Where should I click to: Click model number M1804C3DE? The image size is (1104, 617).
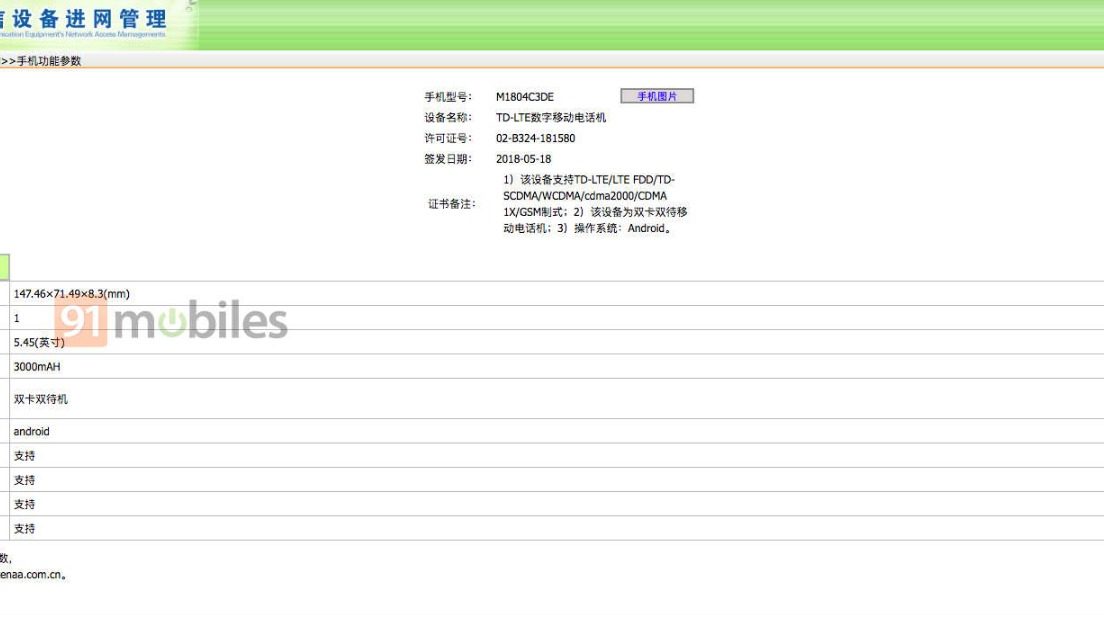click(524, 97)
